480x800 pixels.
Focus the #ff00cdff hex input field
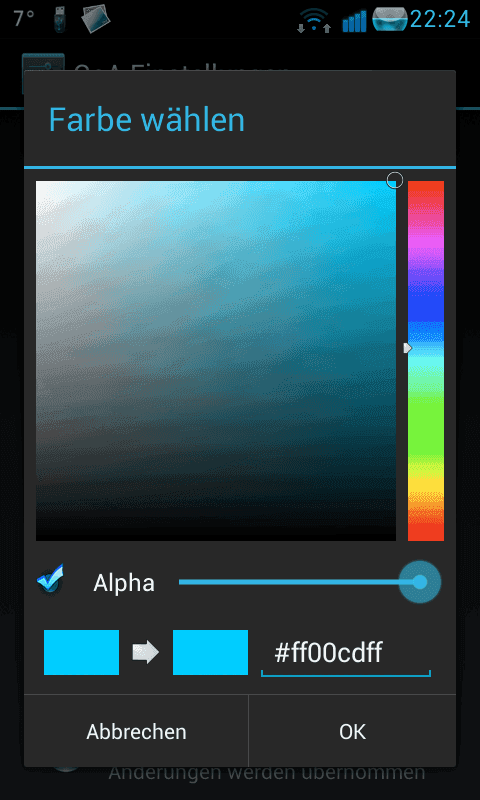point(346,654)
